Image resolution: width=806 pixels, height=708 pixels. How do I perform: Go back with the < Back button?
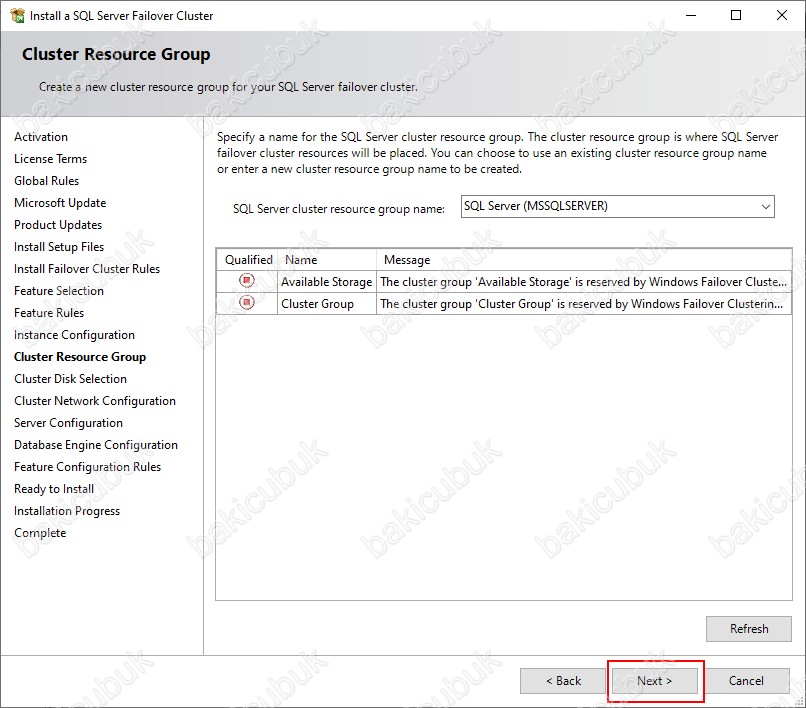point(563,681)
